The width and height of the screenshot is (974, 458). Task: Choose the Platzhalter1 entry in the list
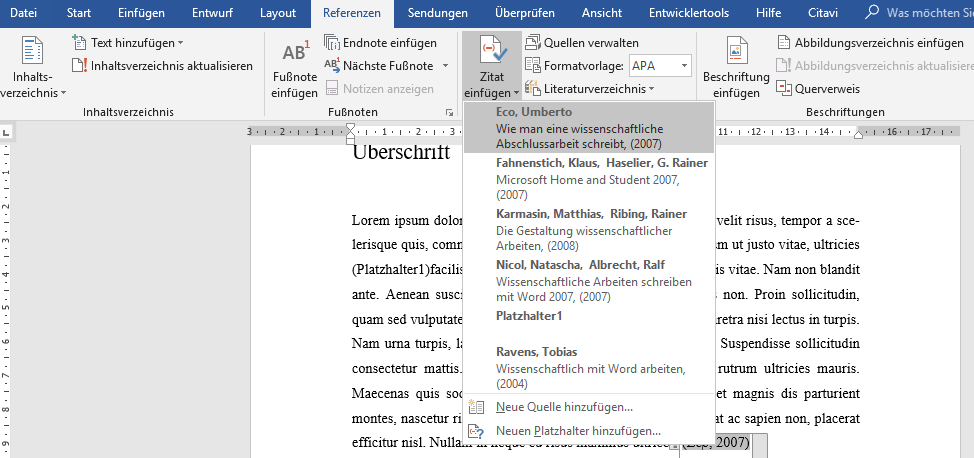[589, 324]
